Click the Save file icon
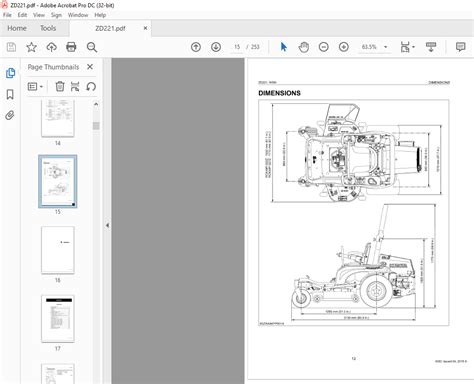 coord(11,47)
